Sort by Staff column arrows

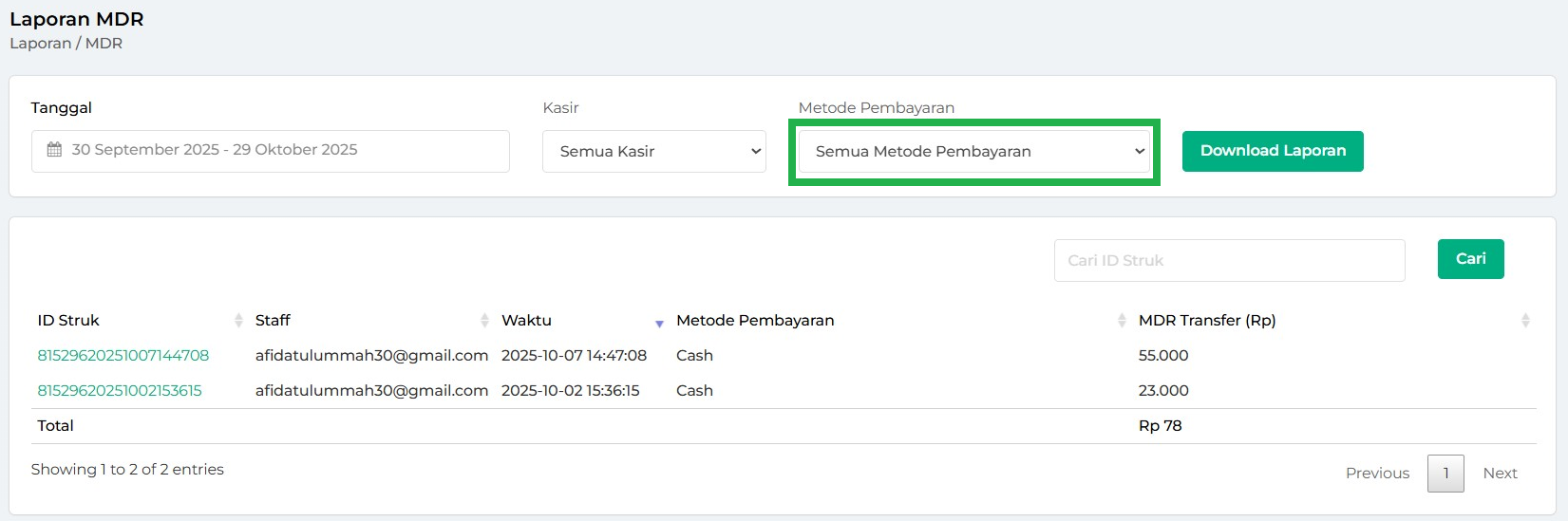pyautogui.click(x=484, y=321)
